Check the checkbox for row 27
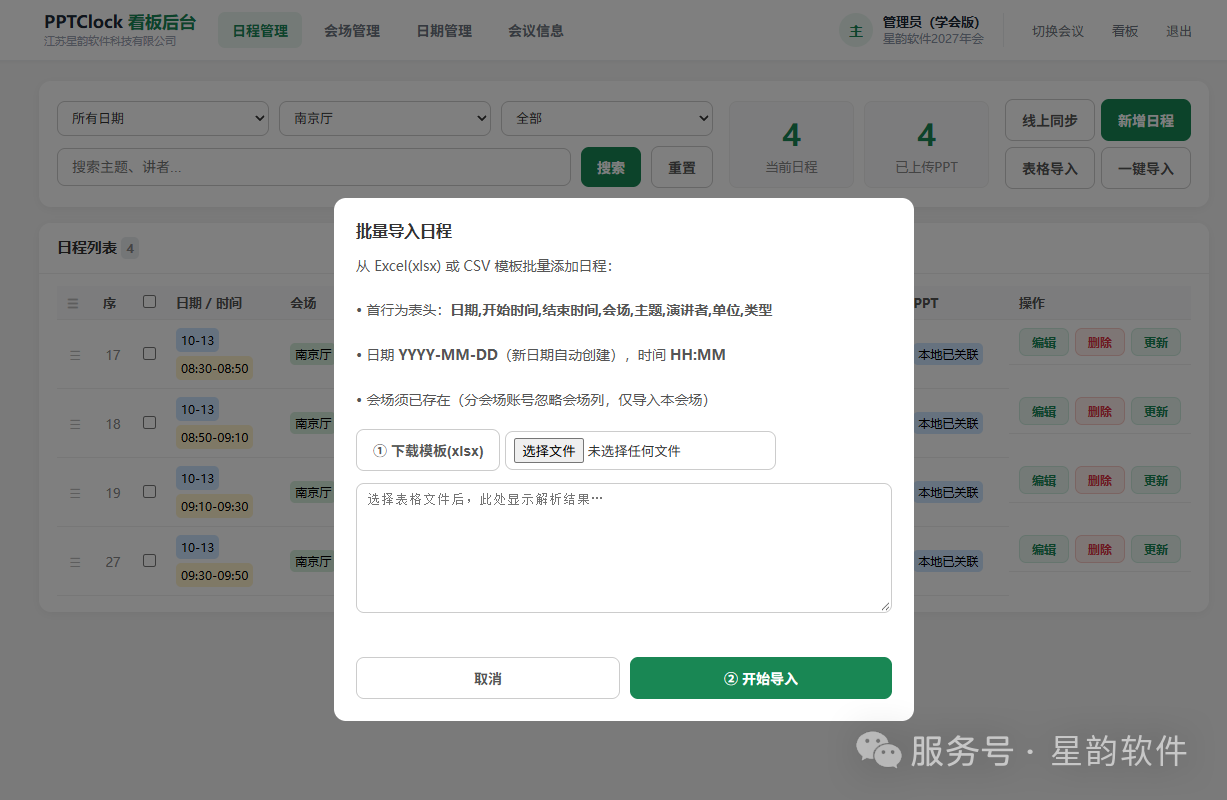The height and width of the screenshot is (800, 1227). pyautogui.click(x=149, y=560)
